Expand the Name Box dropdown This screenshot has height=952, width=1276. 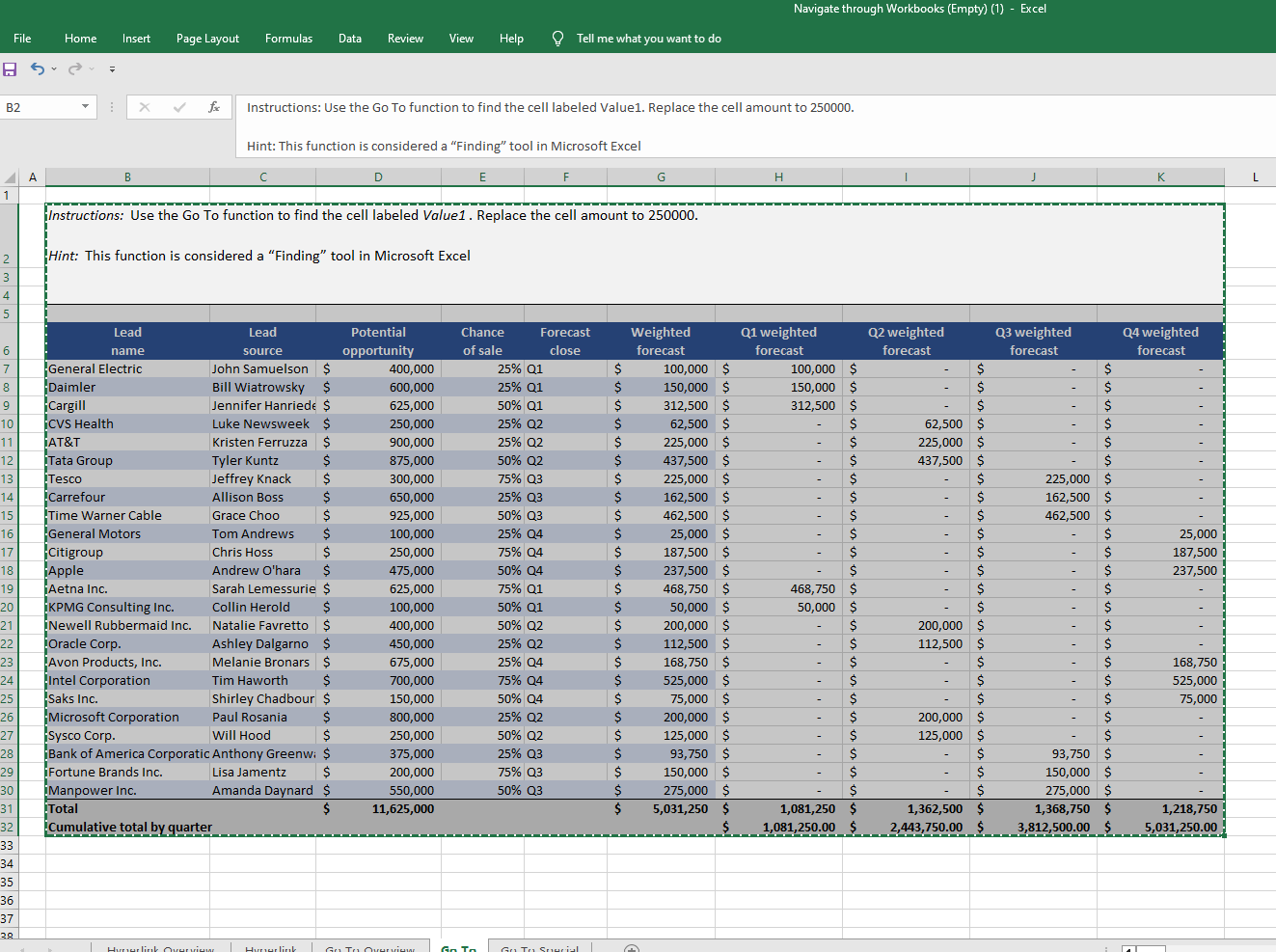85,107
